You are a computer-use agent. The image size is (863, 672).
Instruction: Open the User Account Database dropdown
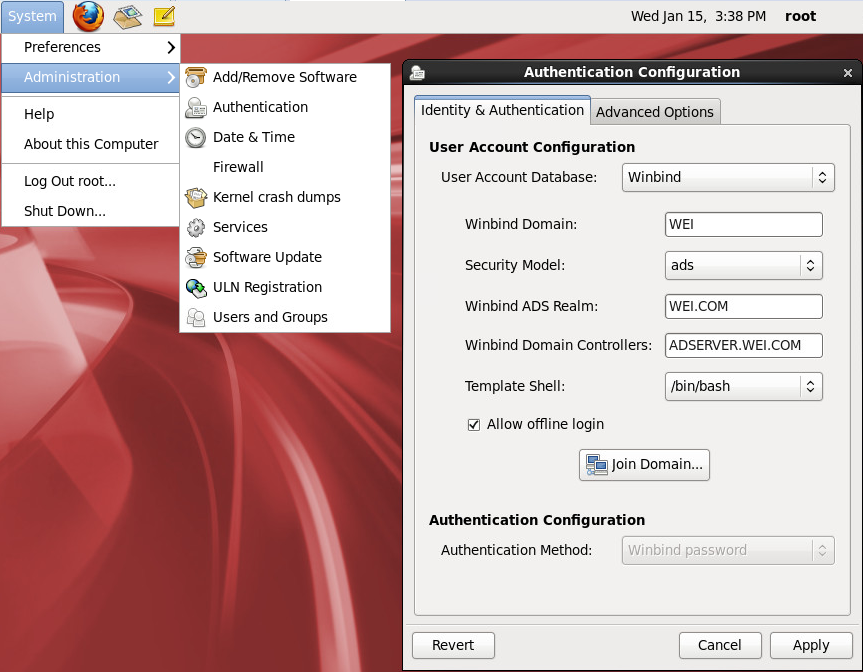point(728,177)
